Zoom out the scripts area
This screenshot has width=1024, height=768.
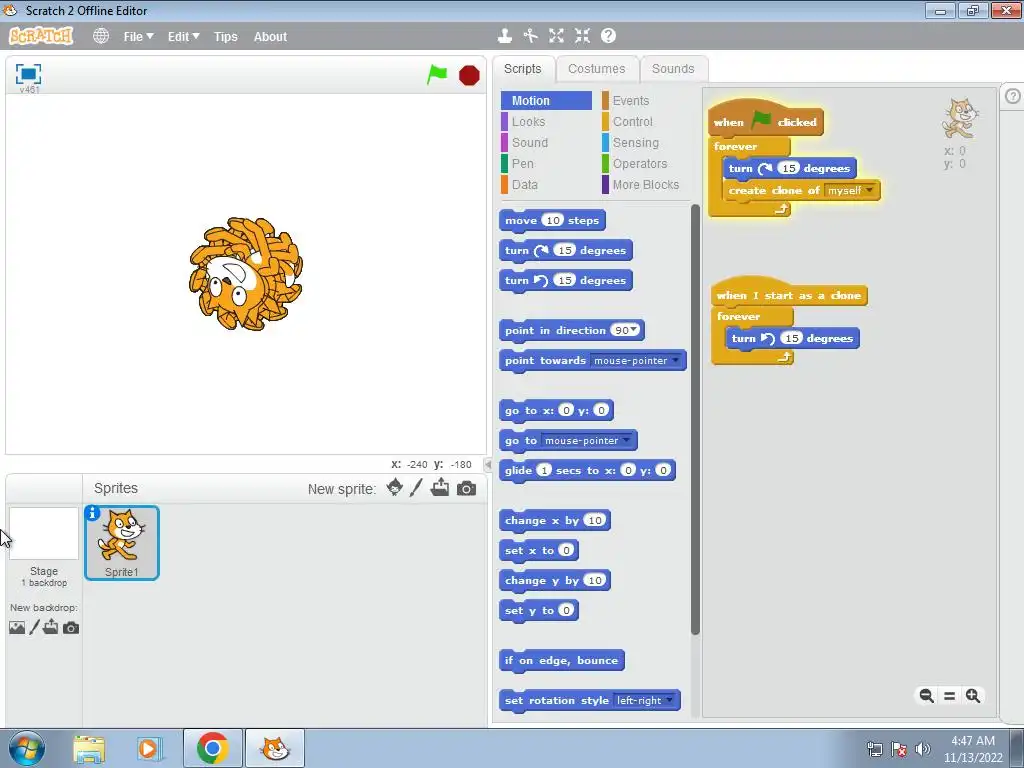(x=926, y=696)
